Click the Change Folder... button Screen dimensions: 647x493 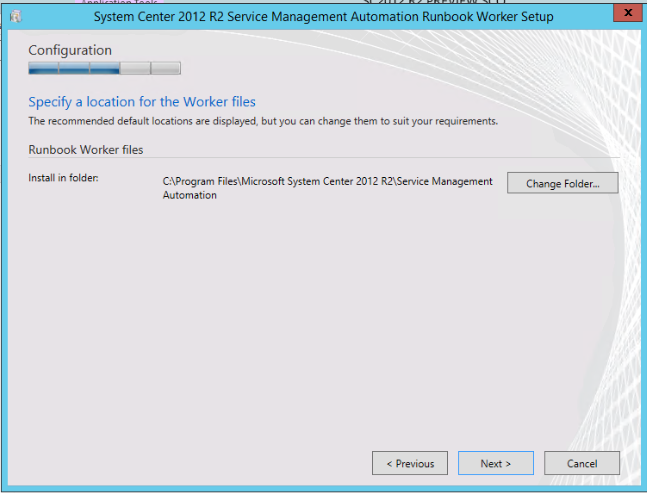[x=562, y=183]
